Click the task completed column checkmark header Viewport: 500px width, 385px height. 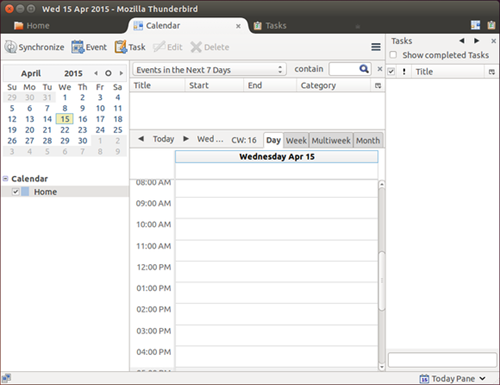click(x=391, y=72)
